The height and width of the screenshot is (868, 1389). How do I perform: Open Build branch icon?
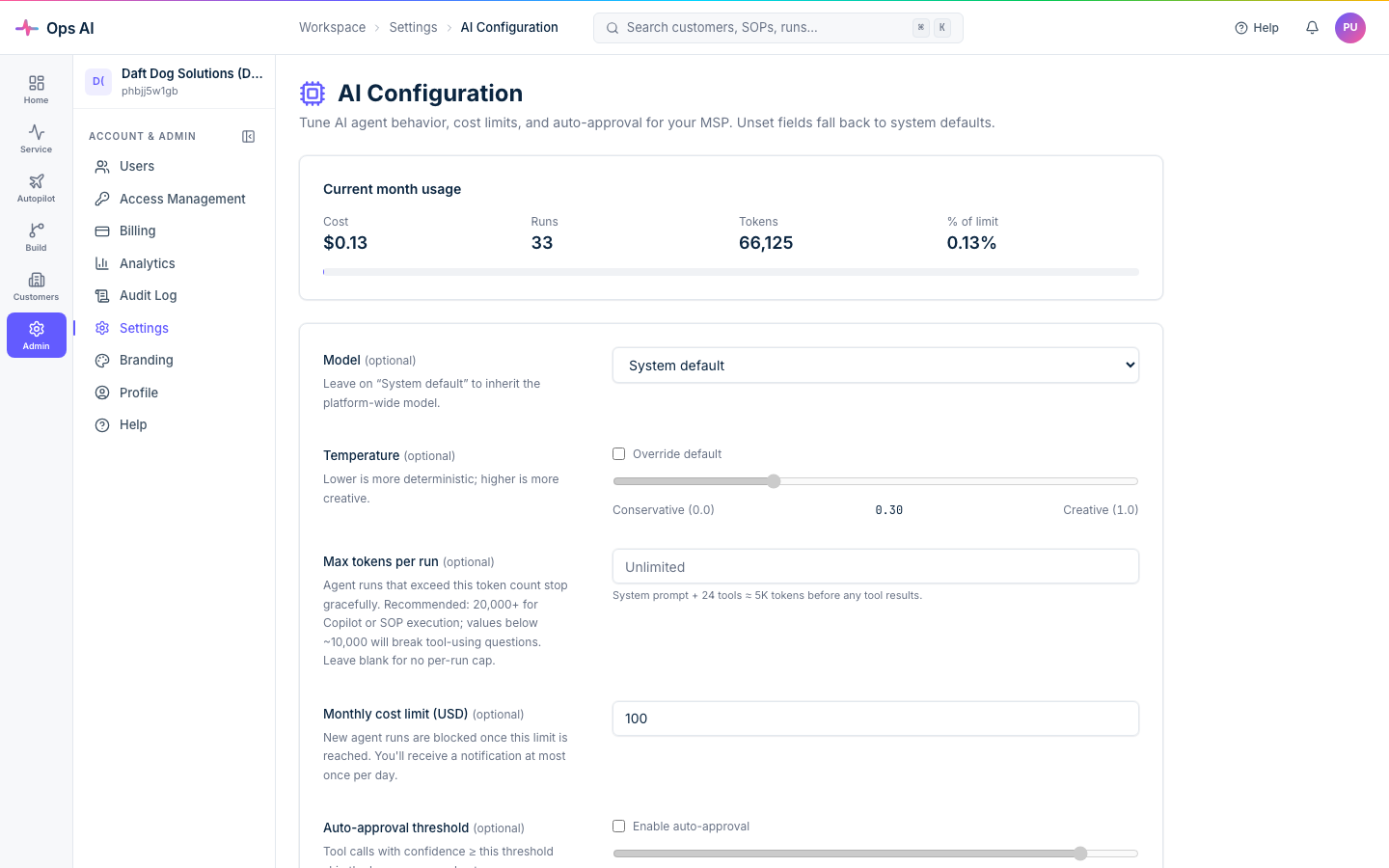coord(37,231)
